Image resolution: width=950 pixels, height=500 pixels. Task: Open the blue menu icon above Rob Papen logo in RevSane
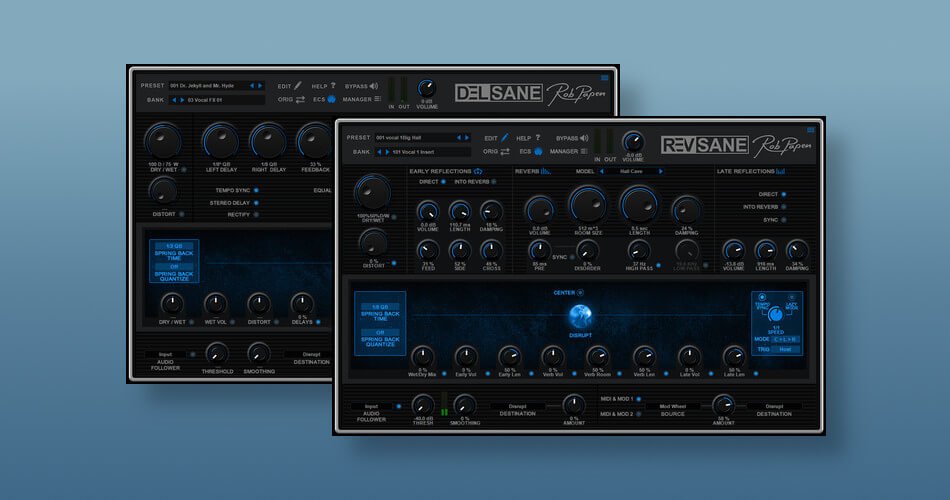coord(810,129)
